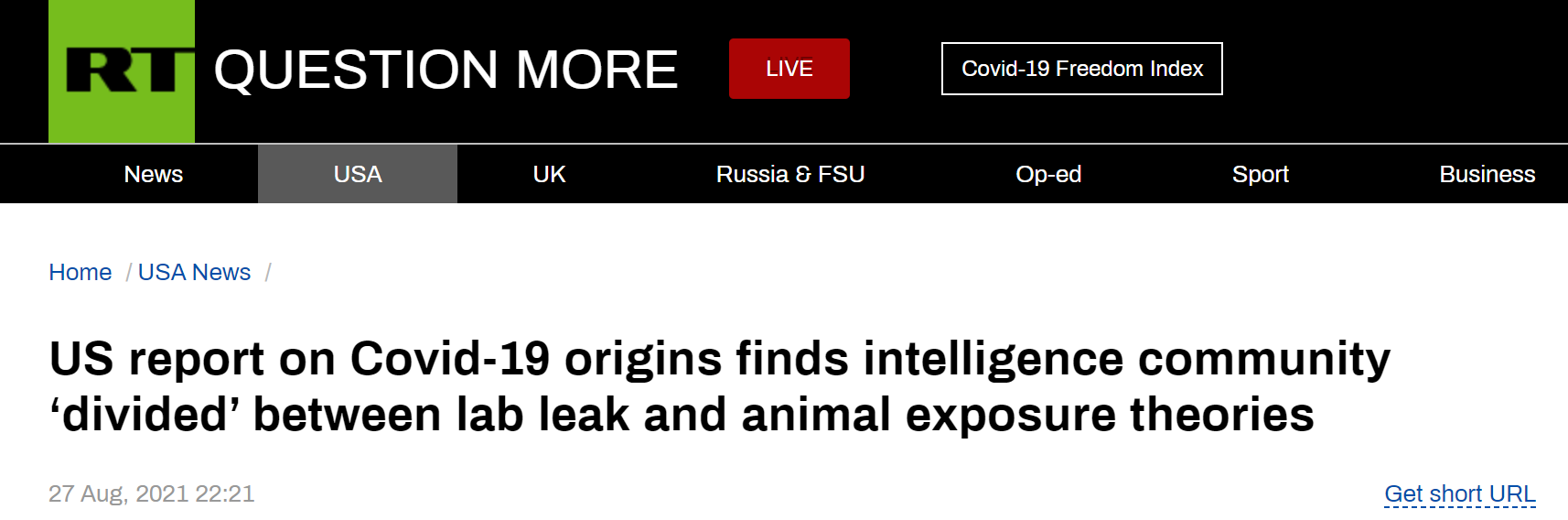Click the Get short URL link
1568x520 pixels.
1459,494
